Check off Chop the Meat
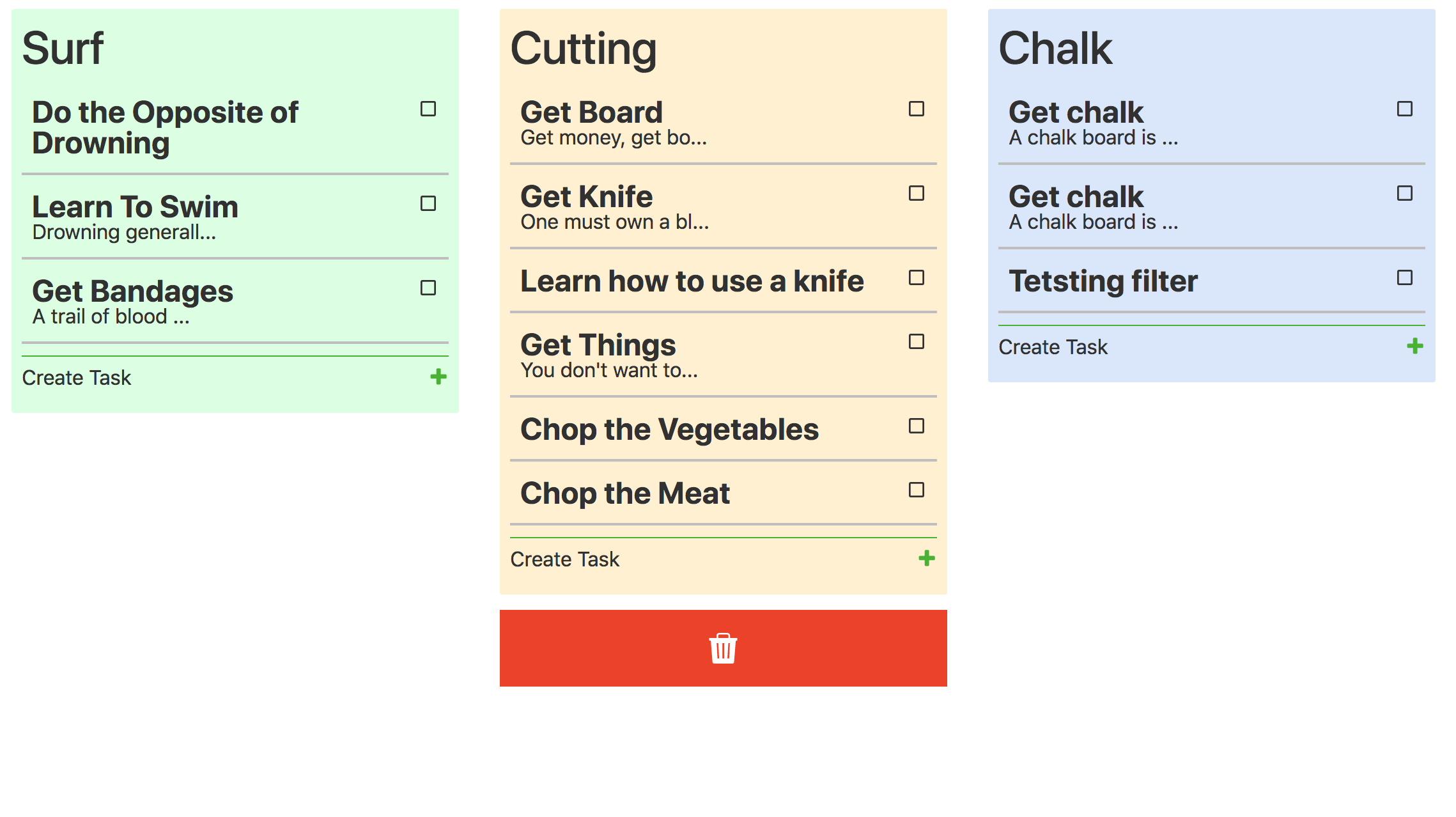The width and height of the screenshot is (1456, 817). tap(917, 490)
